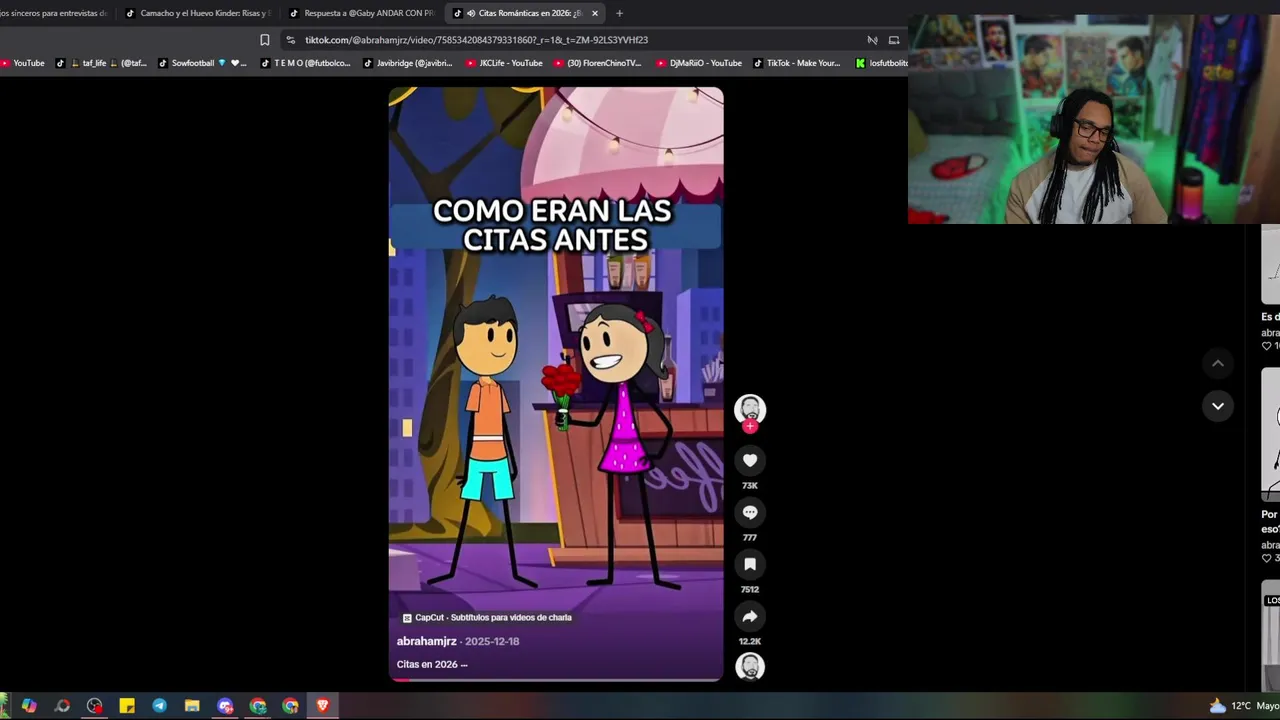Open the site settings icon beside the URL
This screenshot has width=1280, height=720.
tap(290, 40)
